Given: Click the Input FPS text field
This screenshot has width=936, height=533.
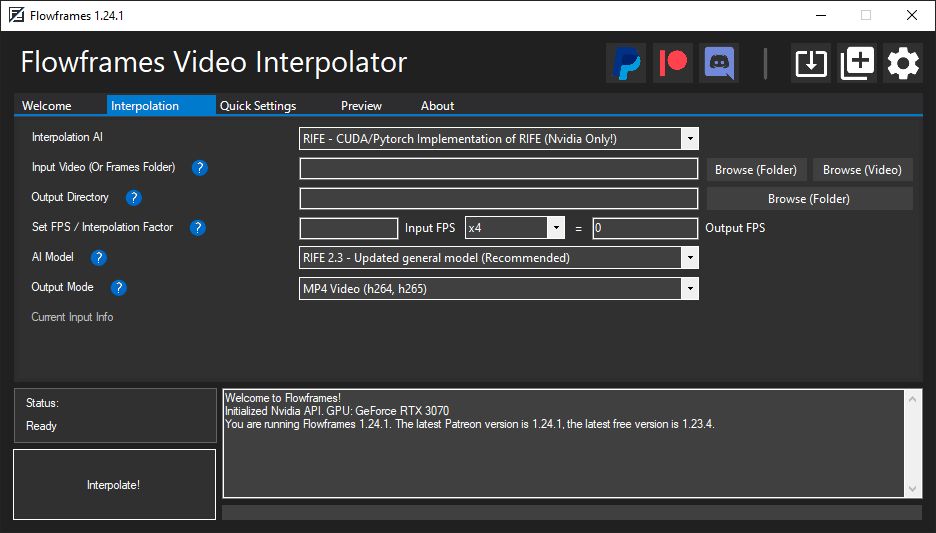Looking at the screenshot, I should click(x=348, y=228).
